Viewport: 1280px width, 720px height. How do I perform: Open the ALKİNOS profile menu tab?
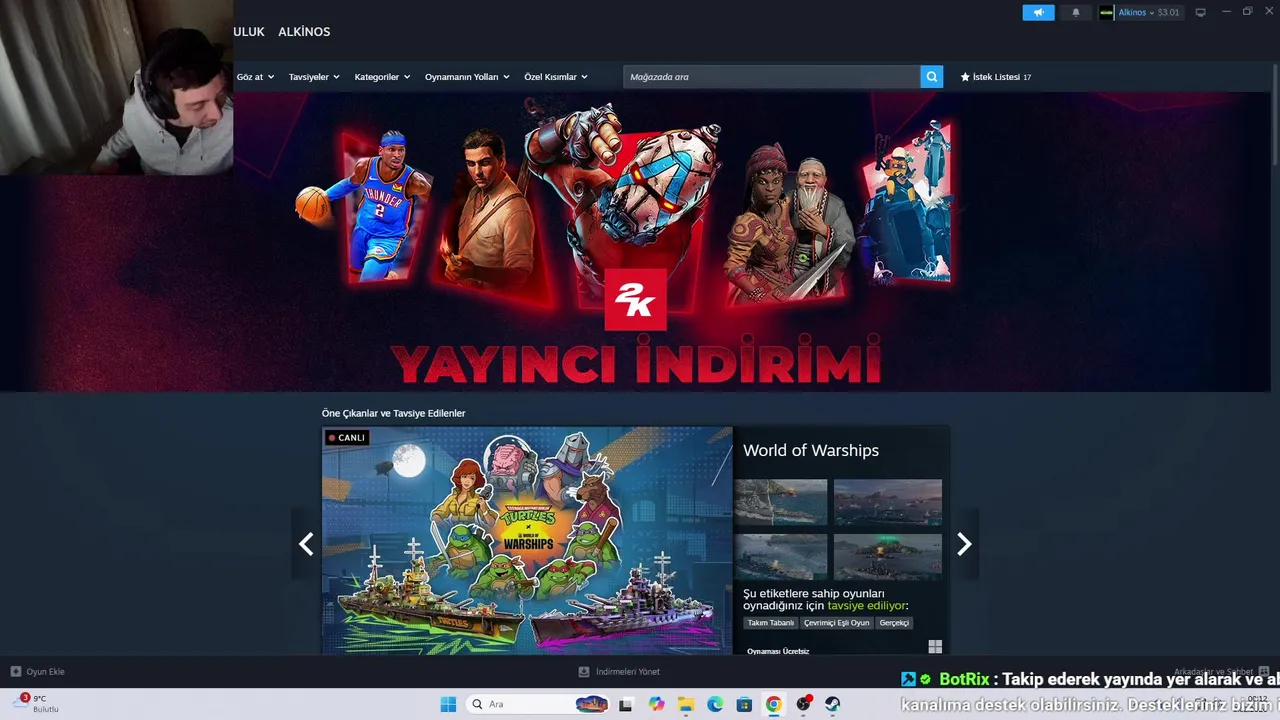[304, 32]
